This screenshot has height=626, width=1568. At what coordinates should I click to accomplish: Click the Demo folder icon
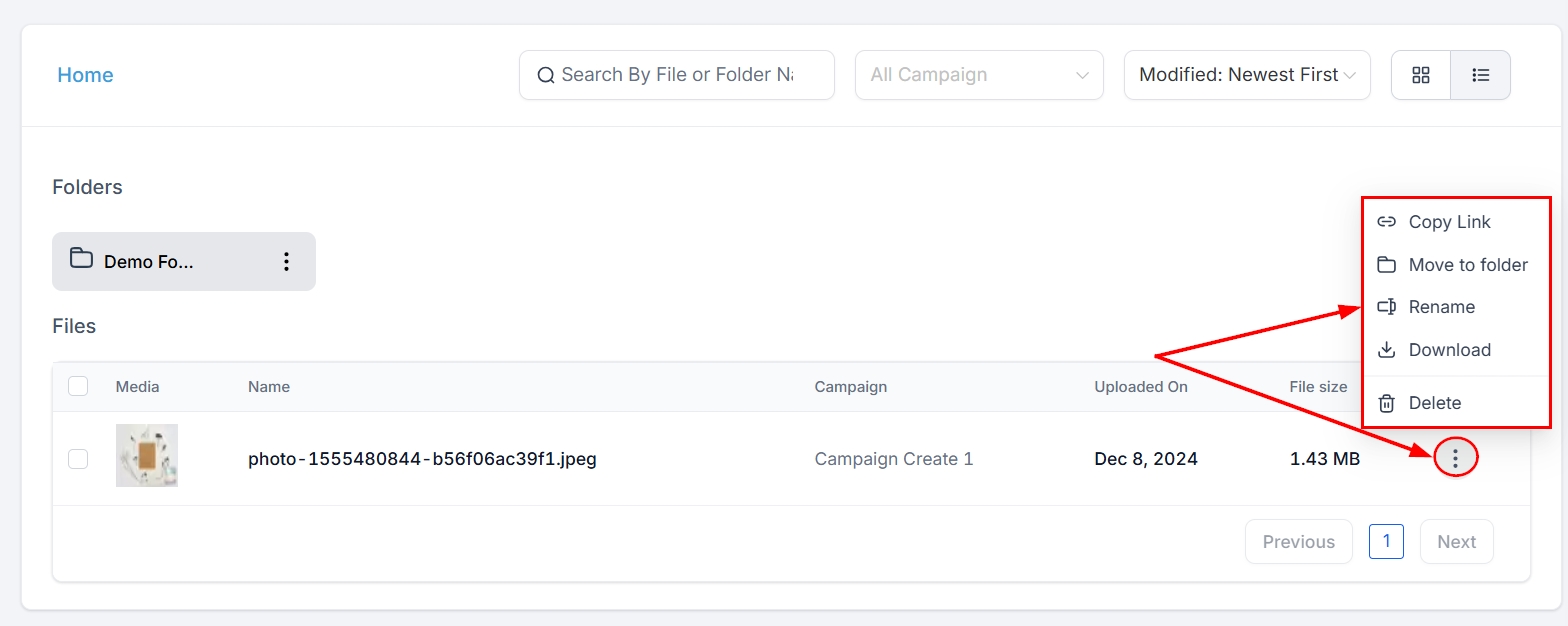pos(81,259)
